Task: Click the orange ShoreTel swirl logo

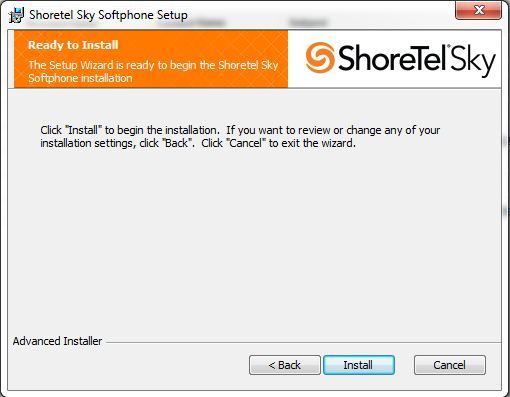Action: pos(320,58)
